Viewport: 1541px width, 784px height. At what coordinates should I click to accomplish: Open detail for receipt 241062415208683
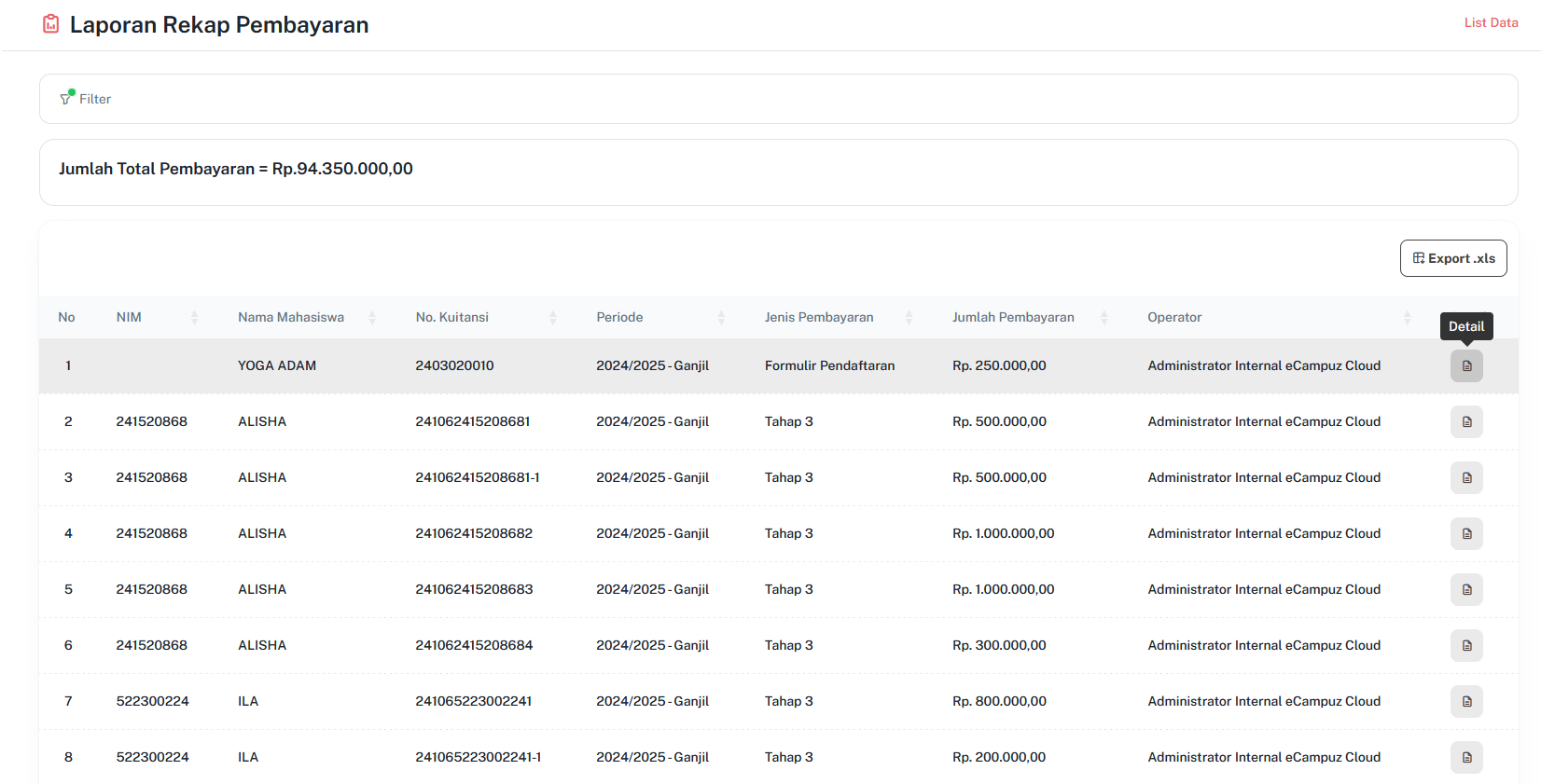pyautogui.click(x=1466, y=589)
